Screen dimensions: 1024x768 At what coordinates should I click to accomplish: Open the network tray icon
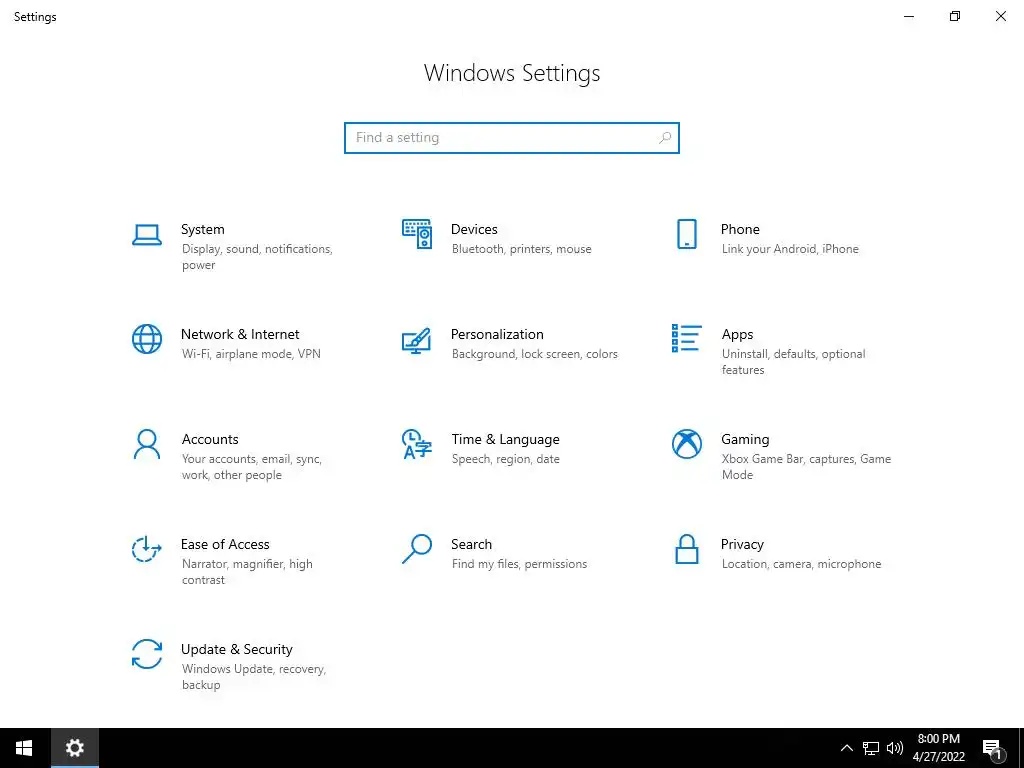[x=871, y=748]
